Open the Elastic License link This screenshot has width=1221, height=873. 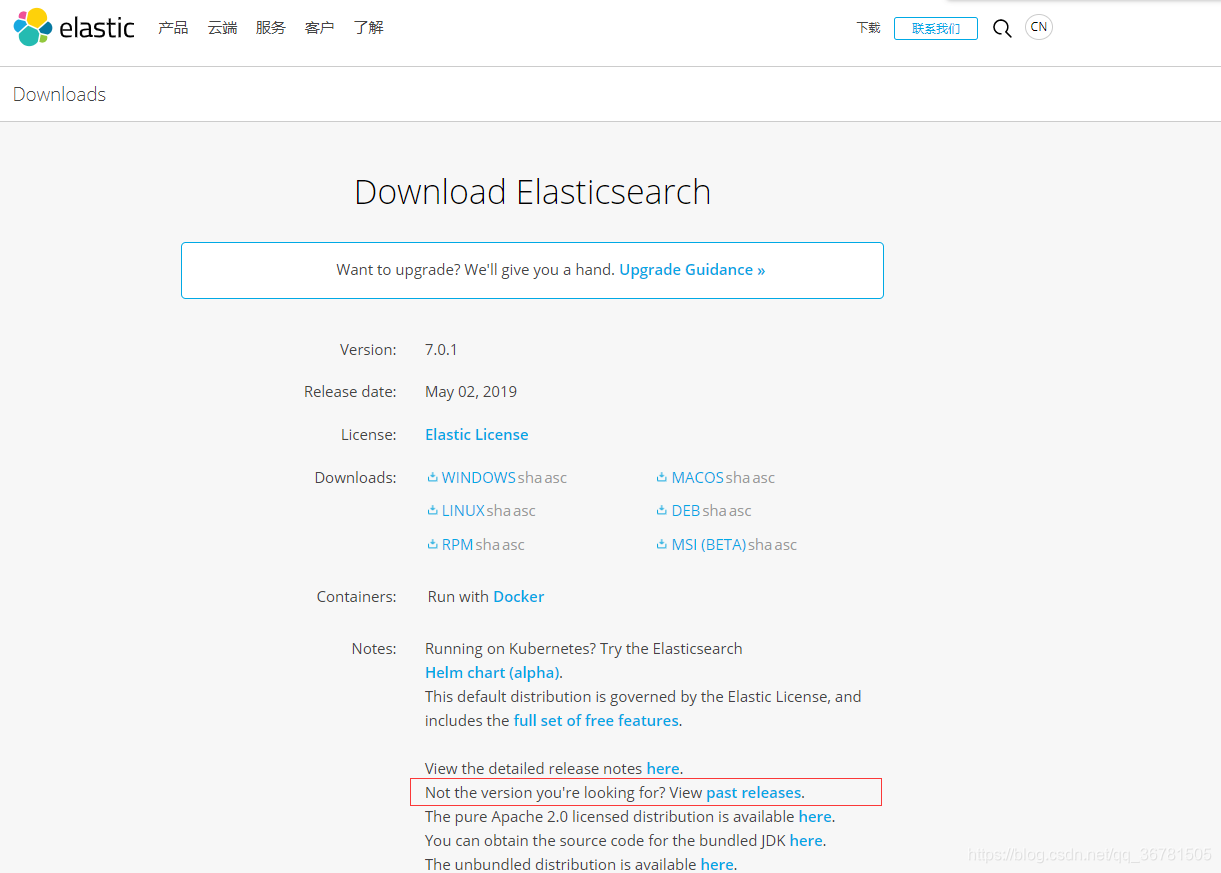[x=477, y=435]
